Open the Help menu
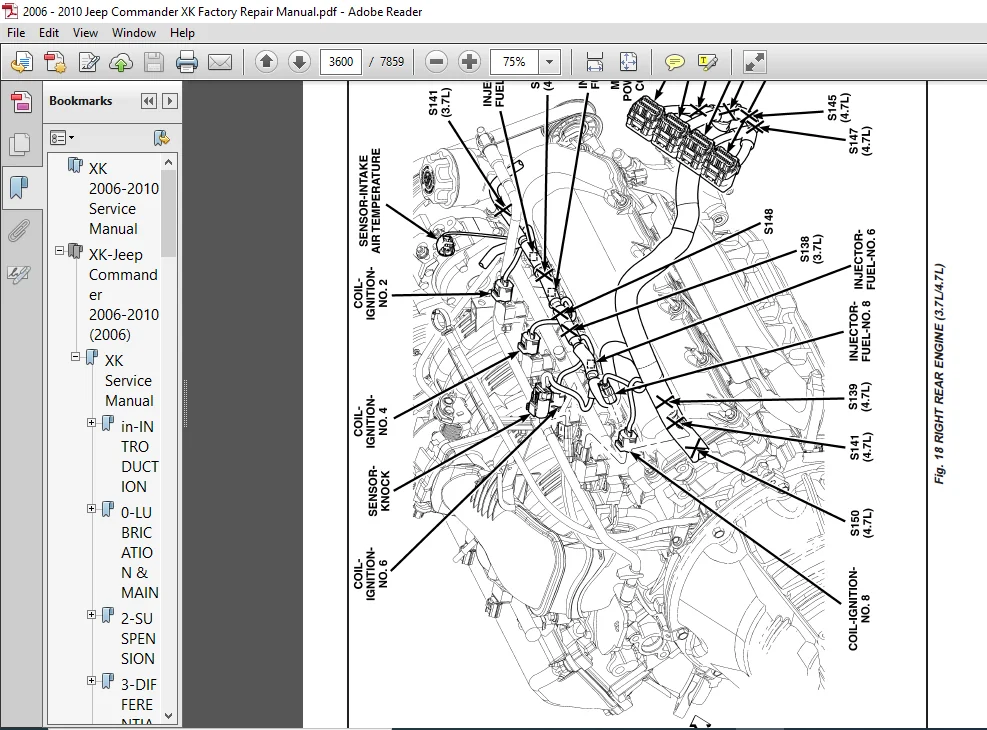 click(x=182, y=33)
